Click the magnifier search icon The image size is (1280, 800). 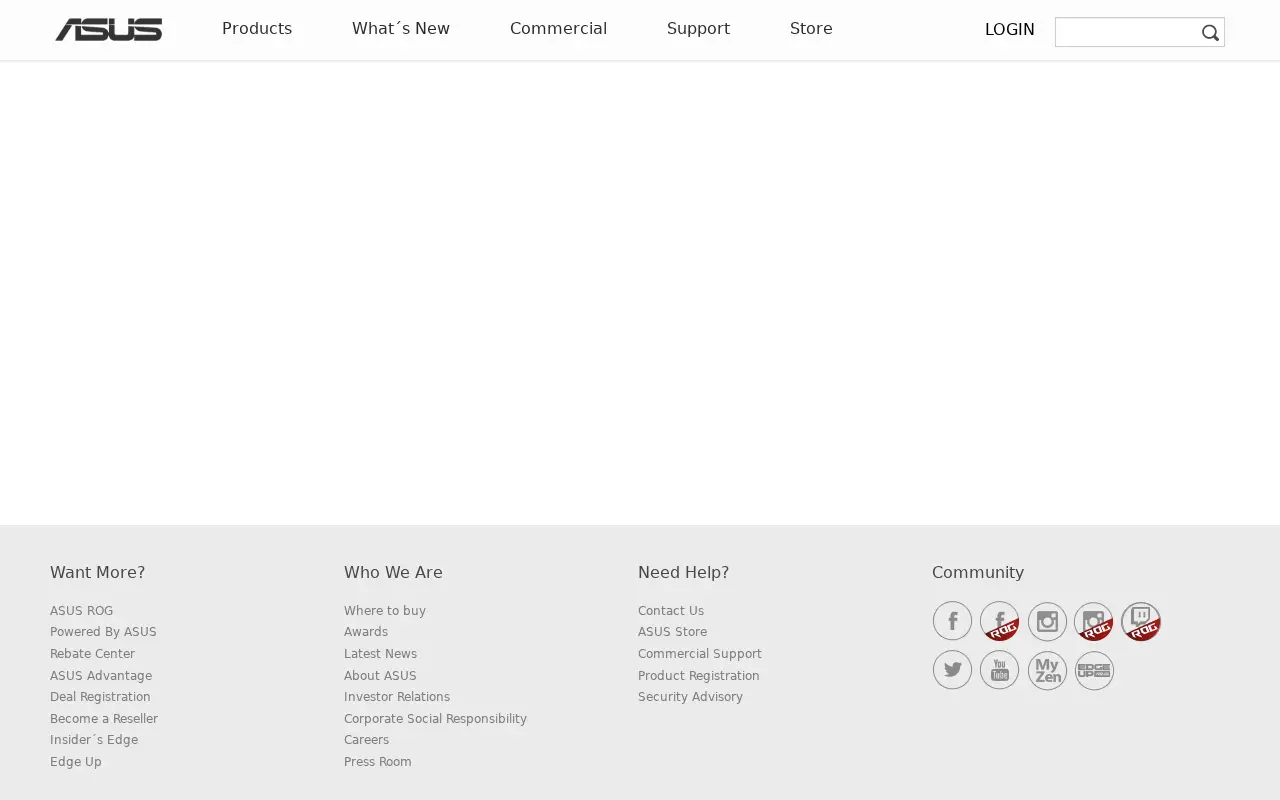tap(1210, 33)
